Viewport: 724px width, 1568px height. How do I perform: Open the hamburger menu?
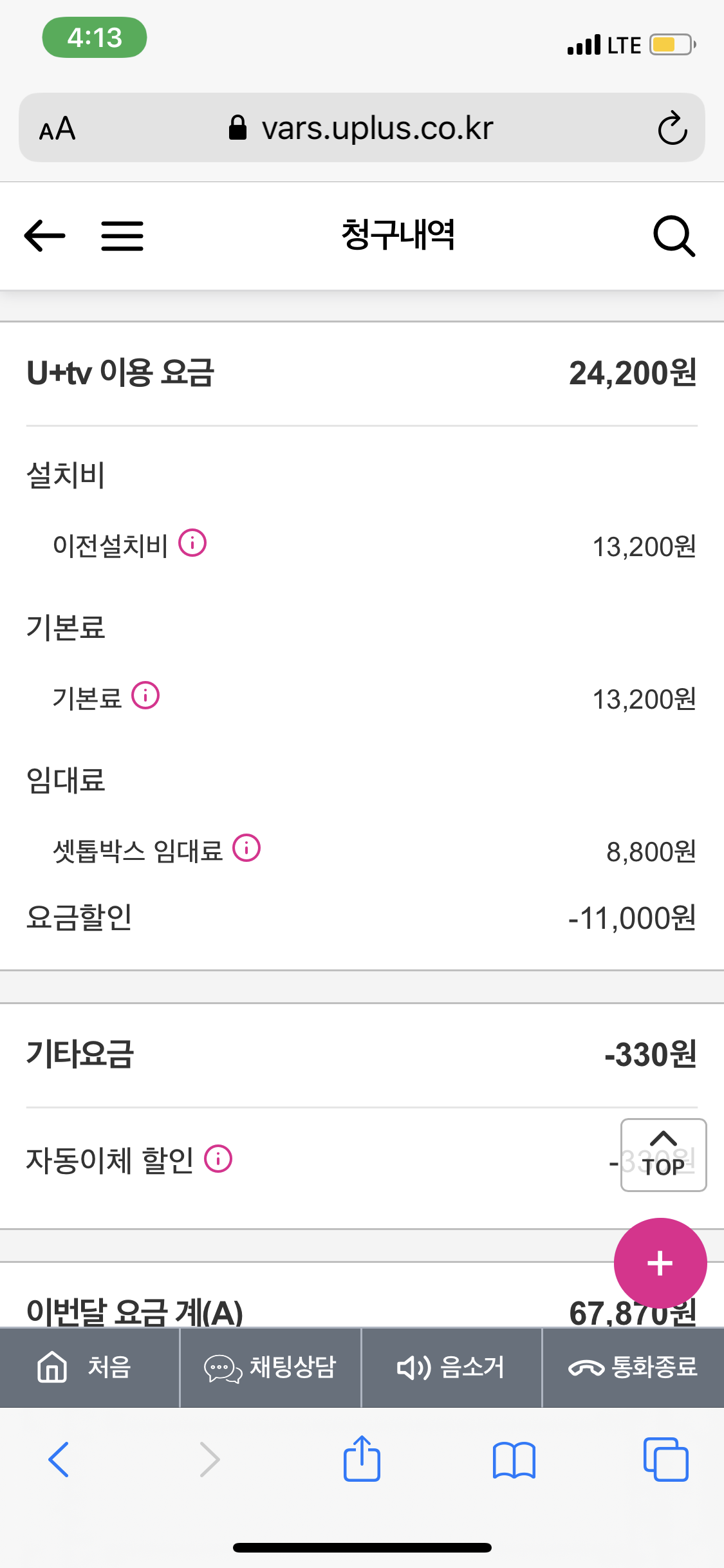(122, 236)
